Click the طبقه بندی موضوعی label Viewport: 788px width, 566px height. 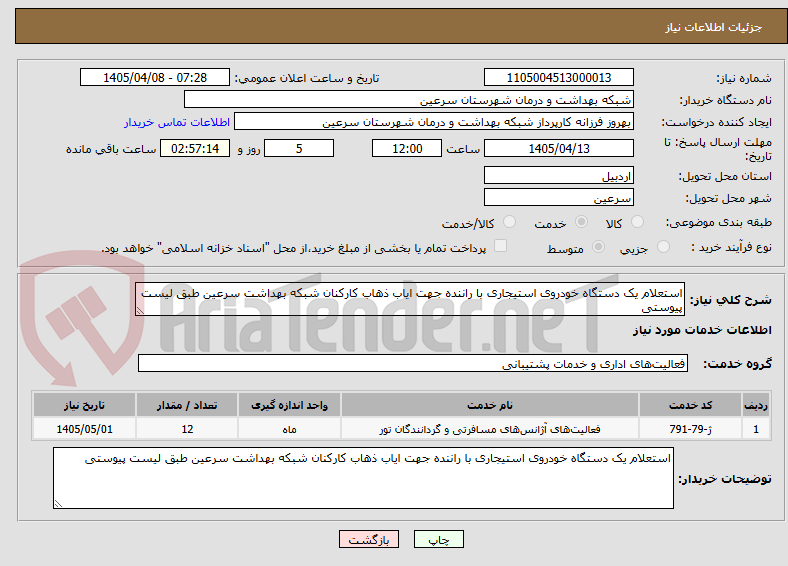coord(719,222)
